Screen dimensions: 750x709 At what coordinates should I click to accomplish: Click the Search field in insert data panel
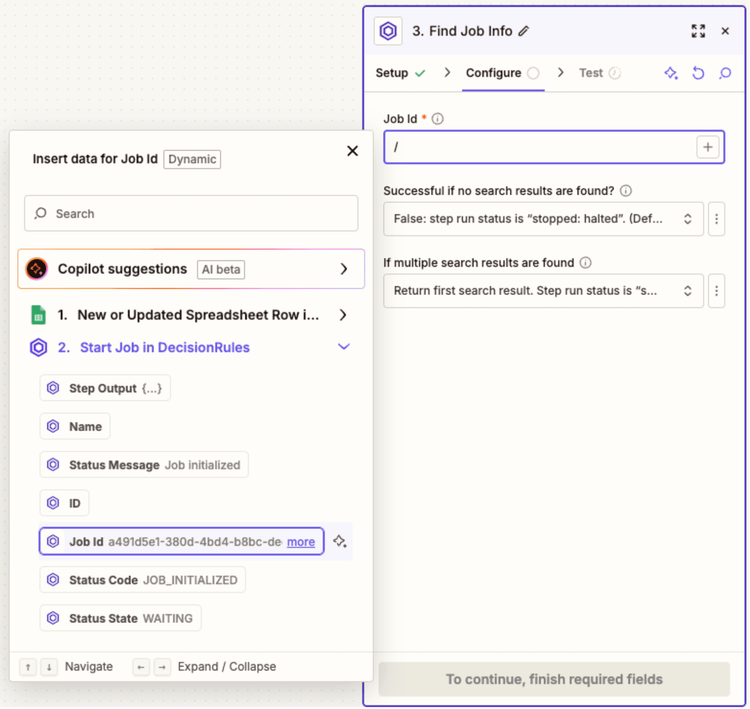click(191, 213)
